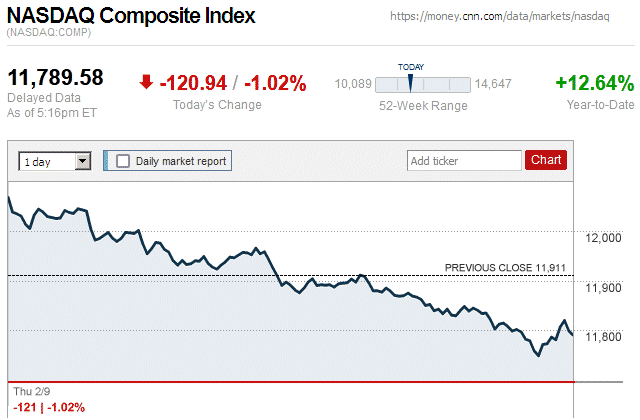Click the 11,900 axis label
The height and width of the screenshot is (420, 640).
[x=603, y=288]
